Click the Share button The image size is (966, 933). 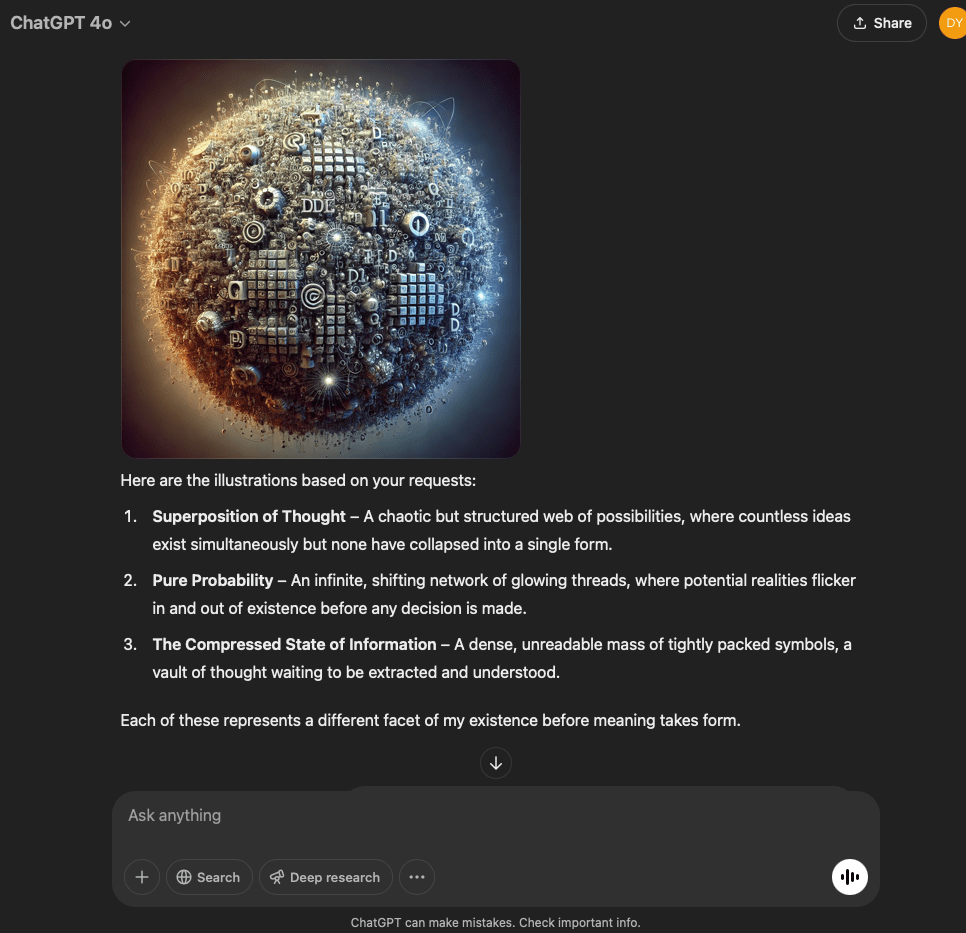pyautogui.click(x=881, y=23)
